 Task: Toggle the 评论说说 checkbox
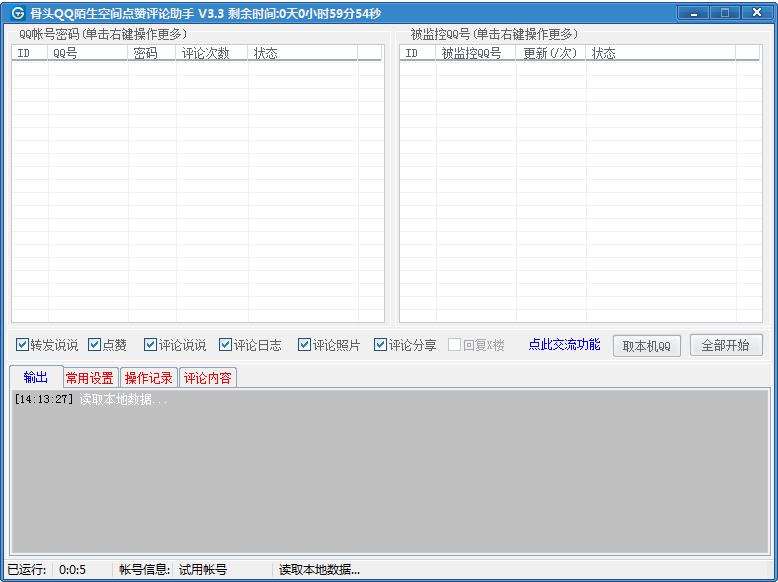coord(151,345)
